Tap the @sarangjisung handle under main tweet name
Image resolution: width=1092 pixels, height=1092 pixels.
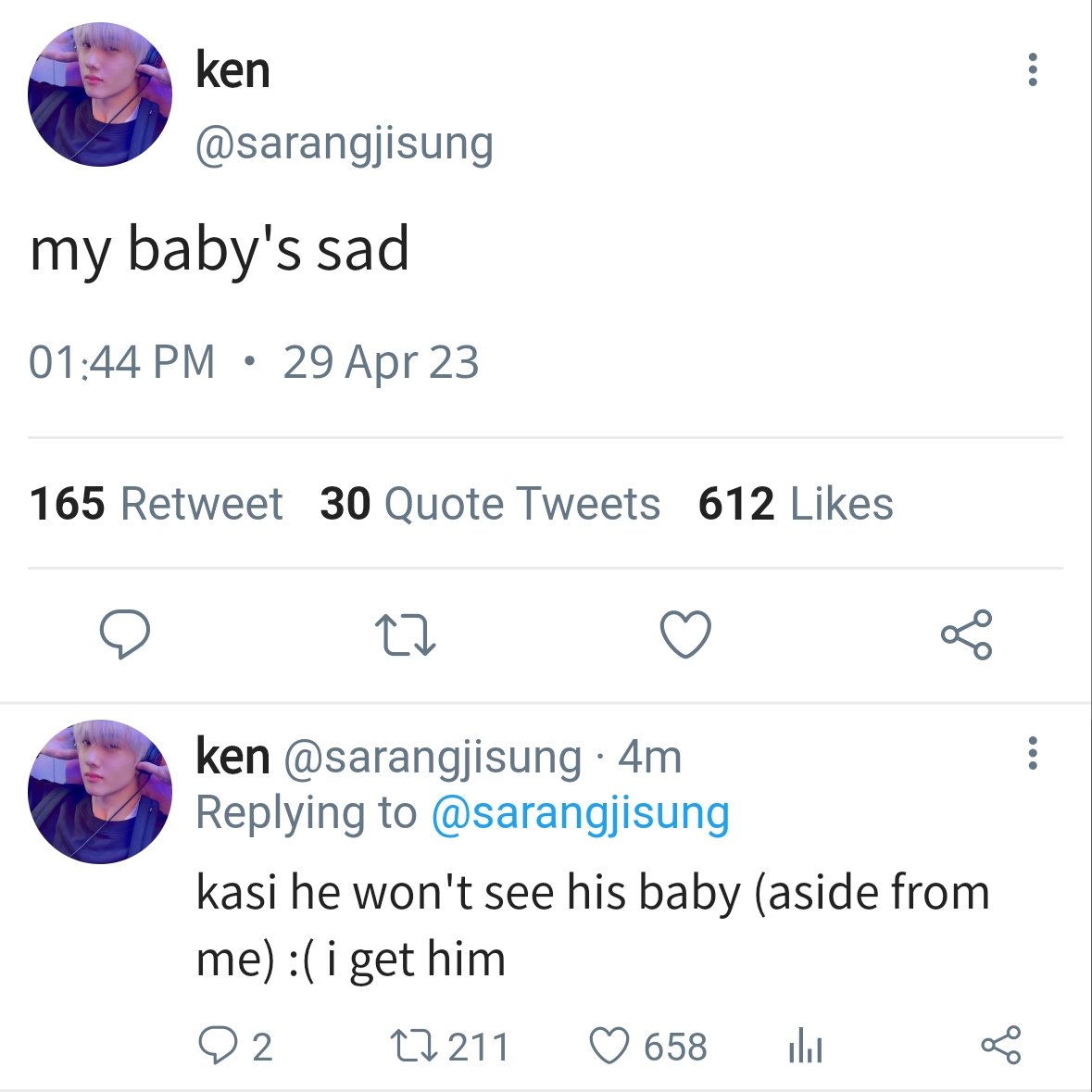tap(345, 144)
